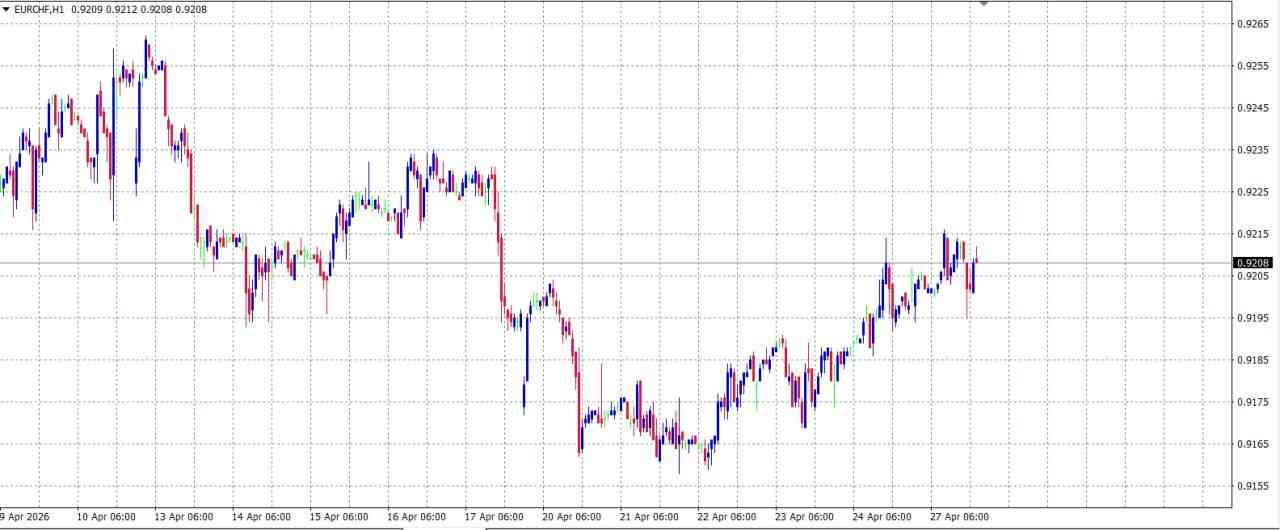Click the 21 Apr 06:00 time label
1280x530 pixels.
649,517
